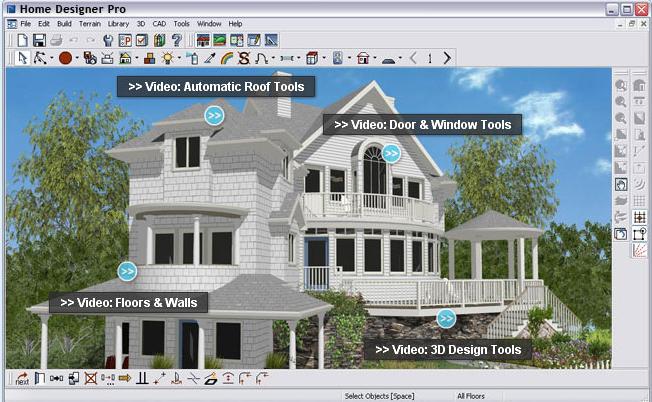The height and width of the screenshot is (402, 652).
Task: Open the dropdown arrow beside the arch tool
Action: [x=273, y=58]
